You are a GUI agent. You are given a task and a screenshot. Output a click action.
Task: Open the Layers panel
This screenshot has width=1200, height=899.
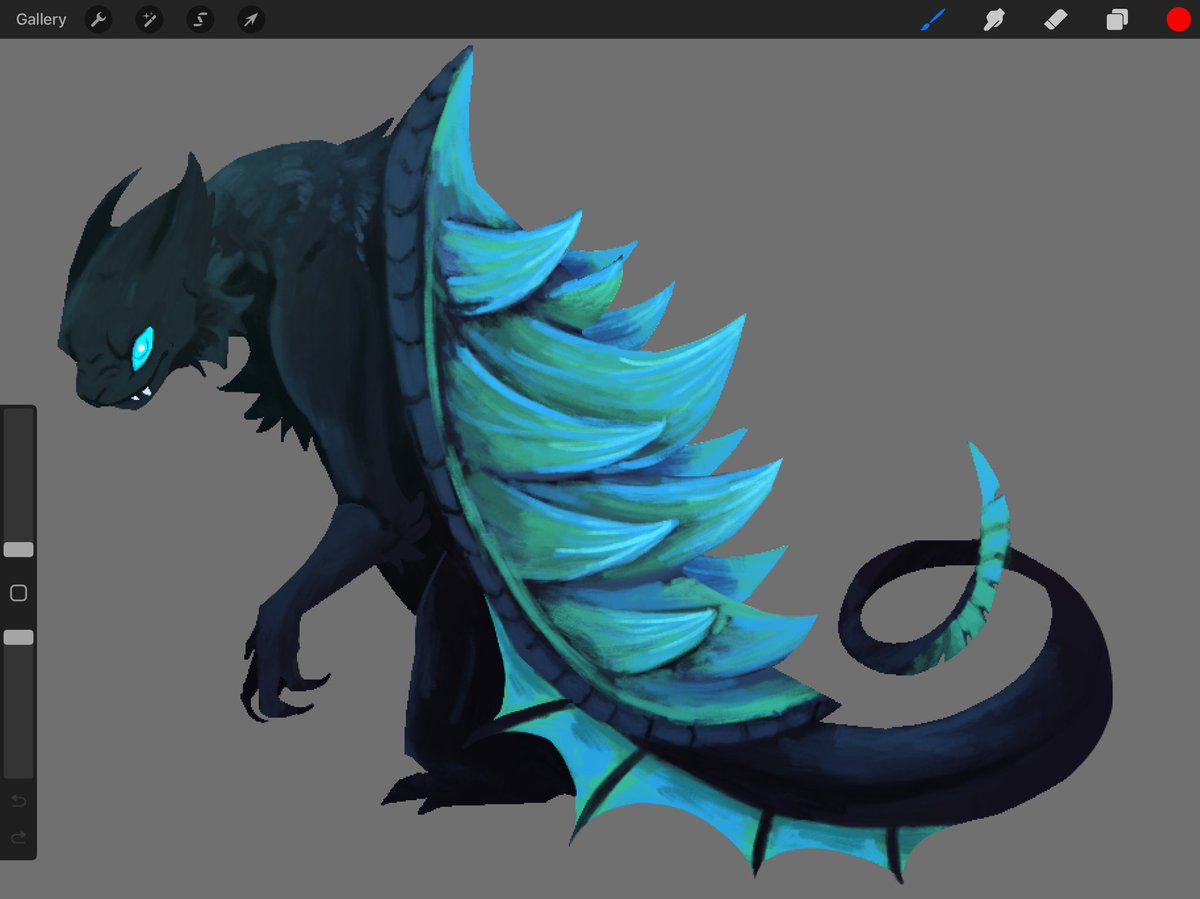coord(1117,19)
